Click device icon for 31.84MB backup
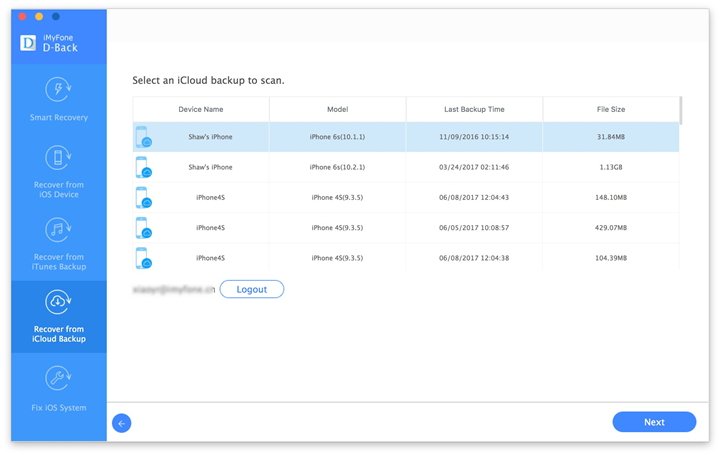Screen dimensions: 720x455 click(x=144, y=137)
